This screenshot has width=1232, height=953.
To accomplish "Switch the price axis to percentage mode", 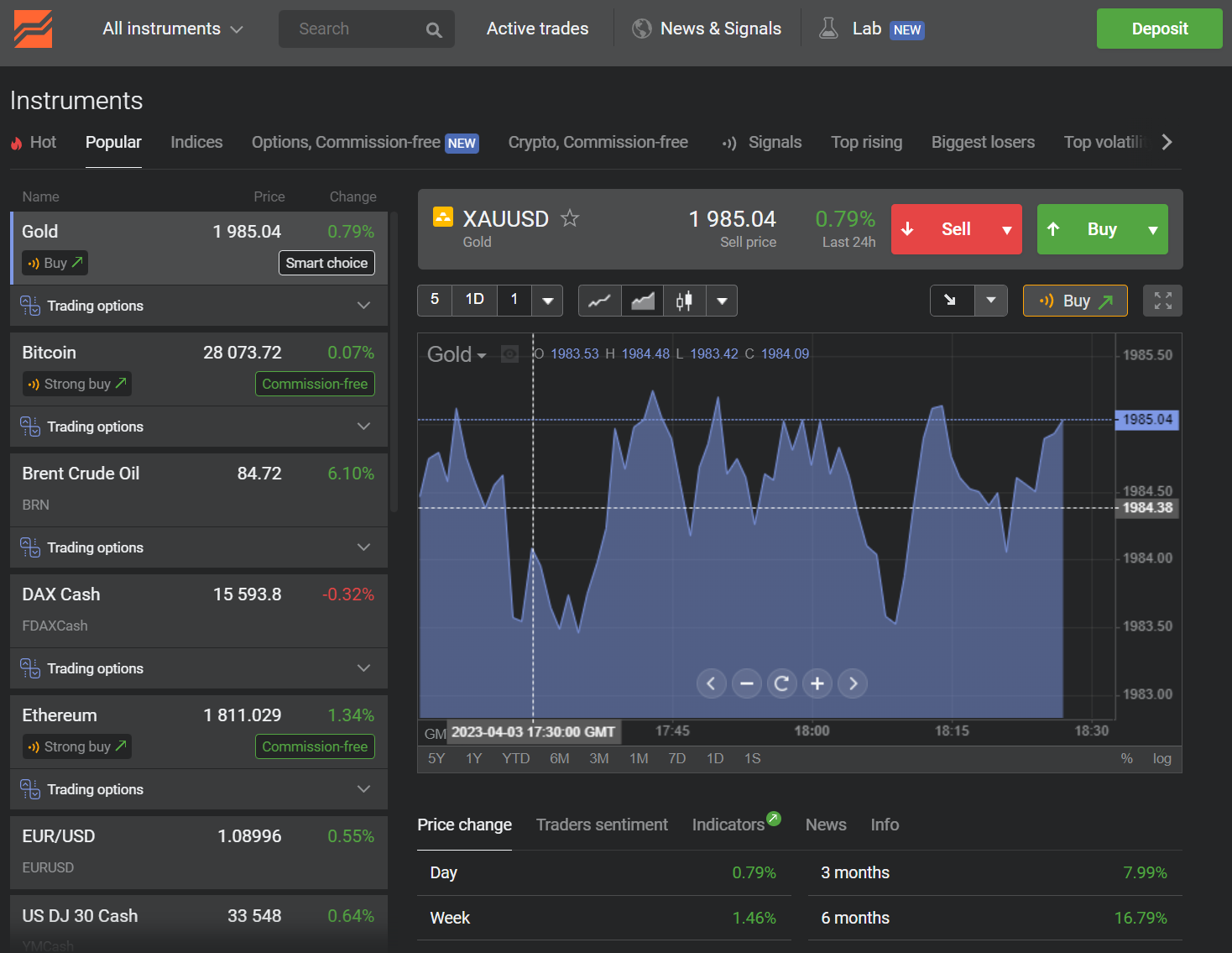I will pos(1127,758).
